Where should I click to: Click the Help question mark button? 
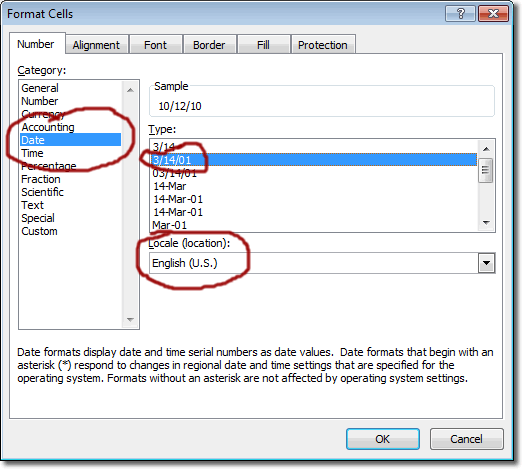coord(460,14)
